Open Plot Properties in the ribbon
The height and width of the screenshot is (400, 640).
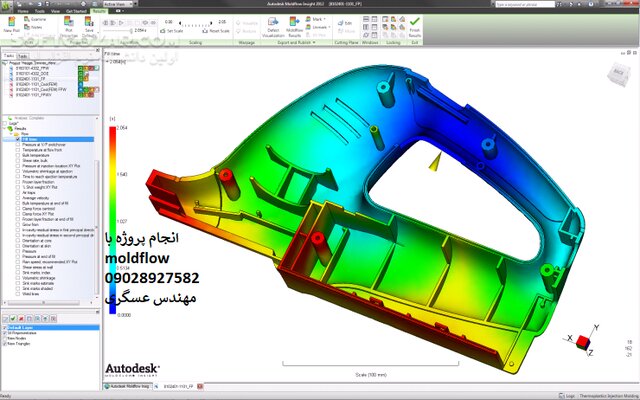point(69,27)
